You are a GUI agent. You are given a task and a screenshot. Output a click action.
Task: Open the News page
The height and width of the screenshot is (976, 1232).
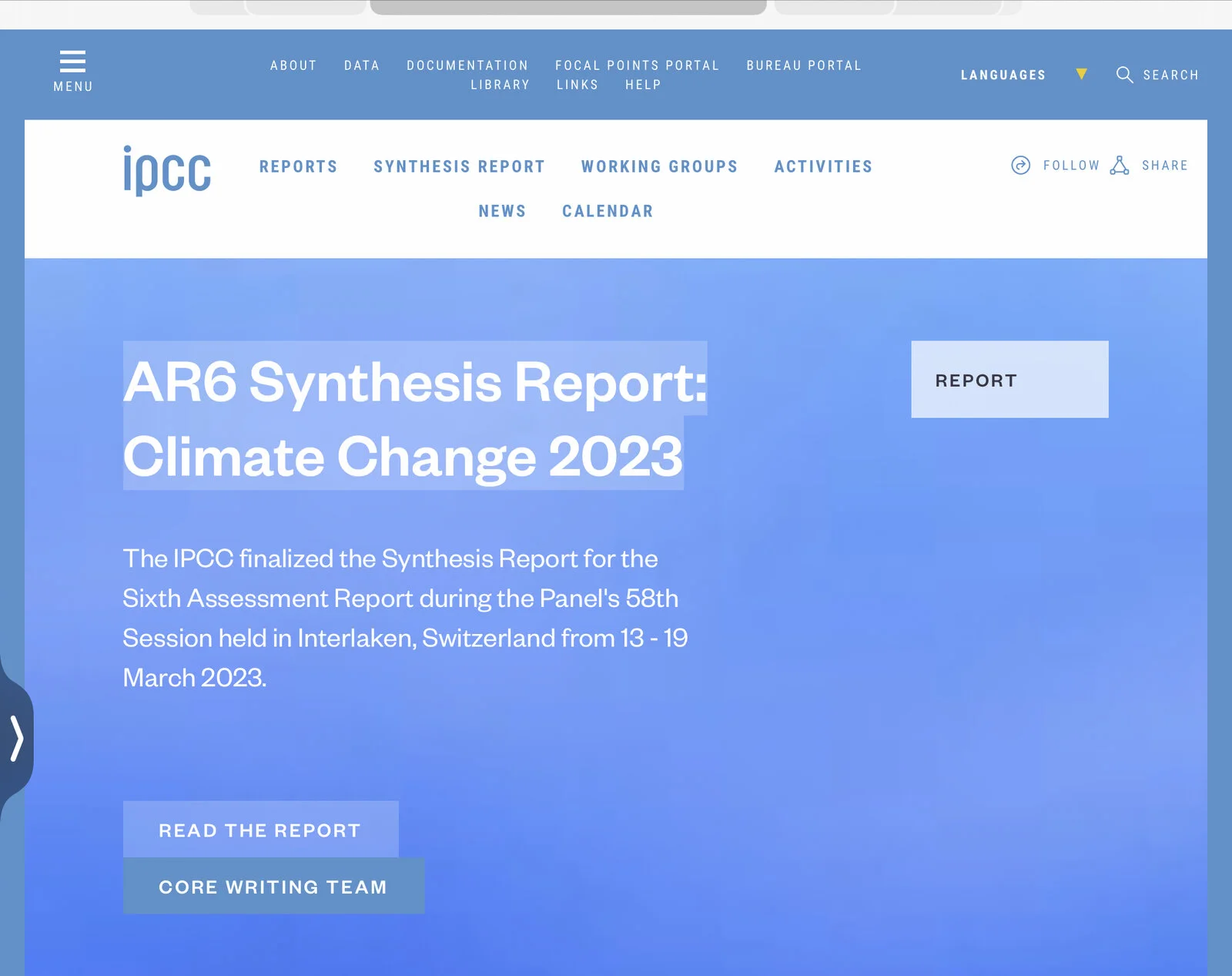[x=502, y=211]
